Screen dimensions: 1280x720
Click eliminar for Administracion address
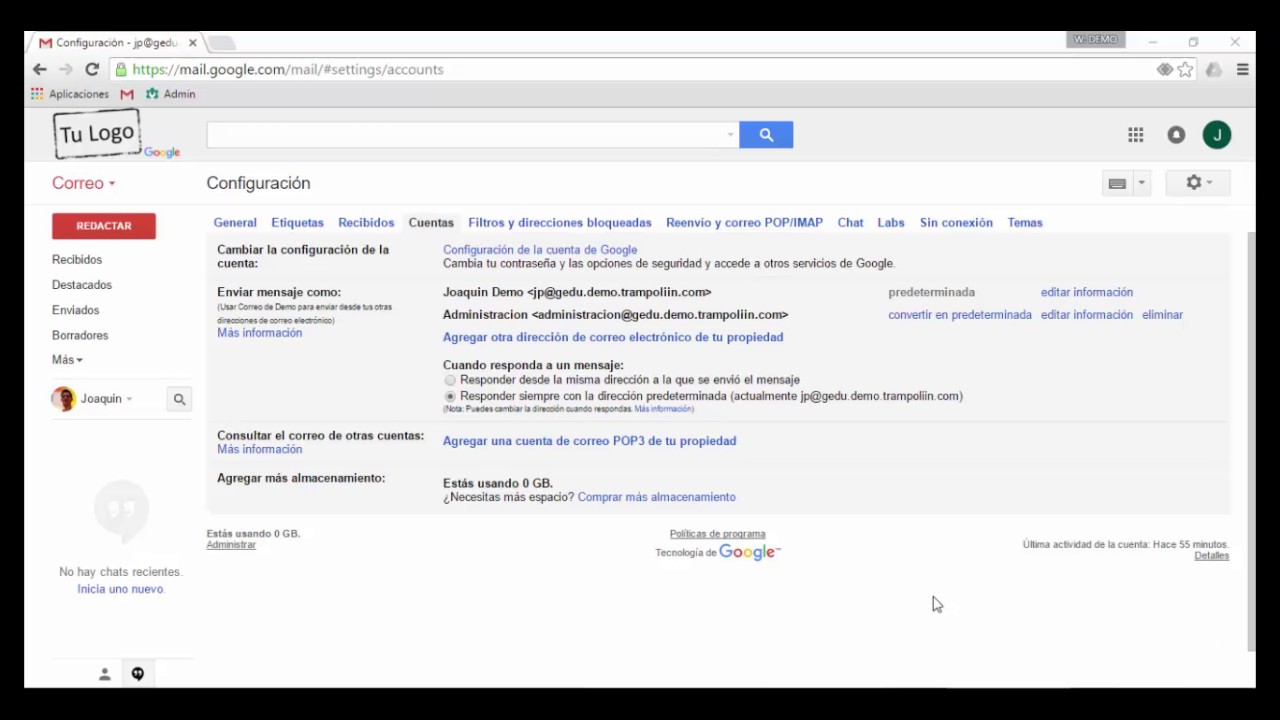point(1162,315)
